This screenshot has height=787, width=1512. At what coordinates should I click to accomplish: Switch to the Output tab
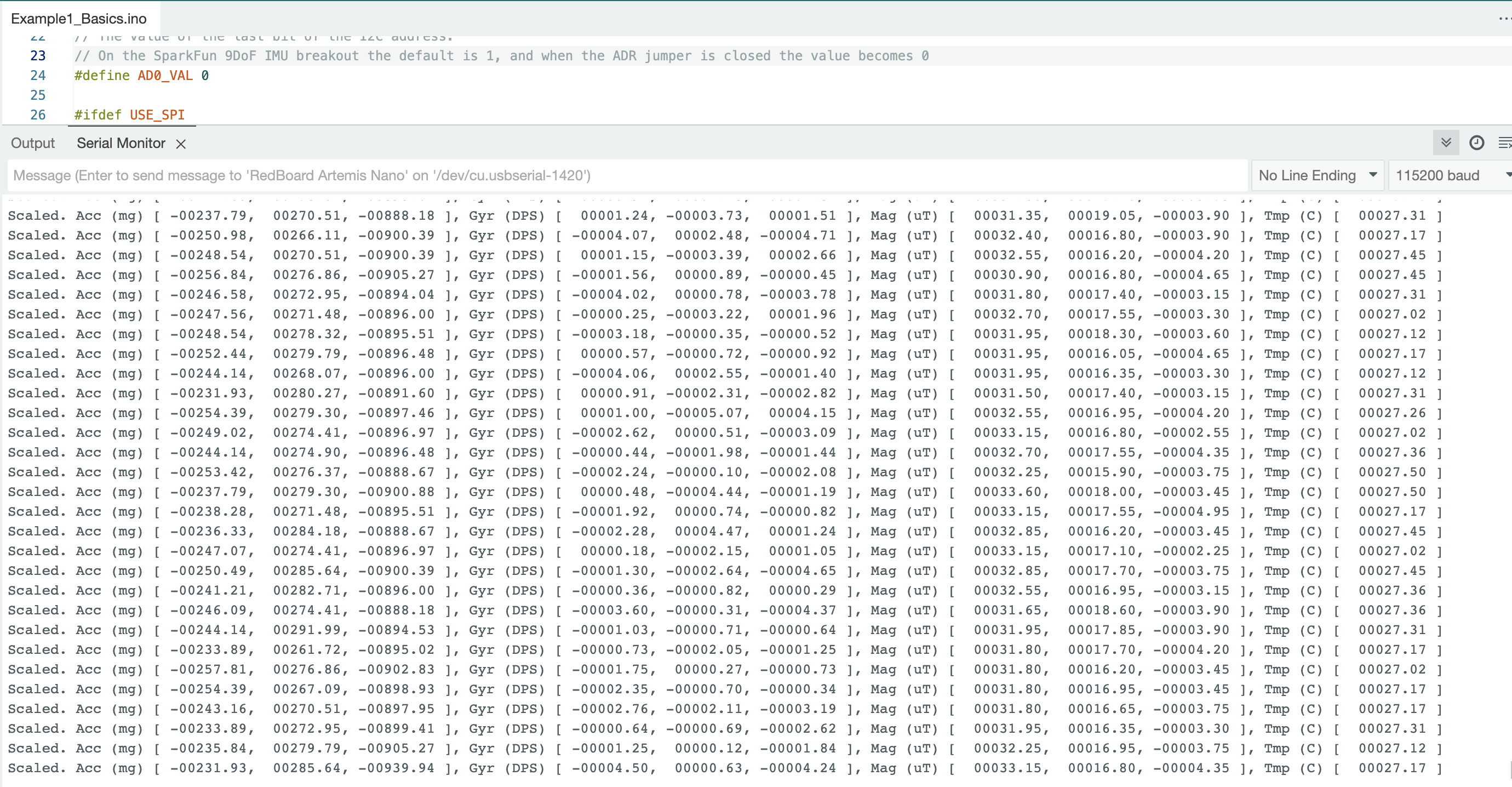33,143
